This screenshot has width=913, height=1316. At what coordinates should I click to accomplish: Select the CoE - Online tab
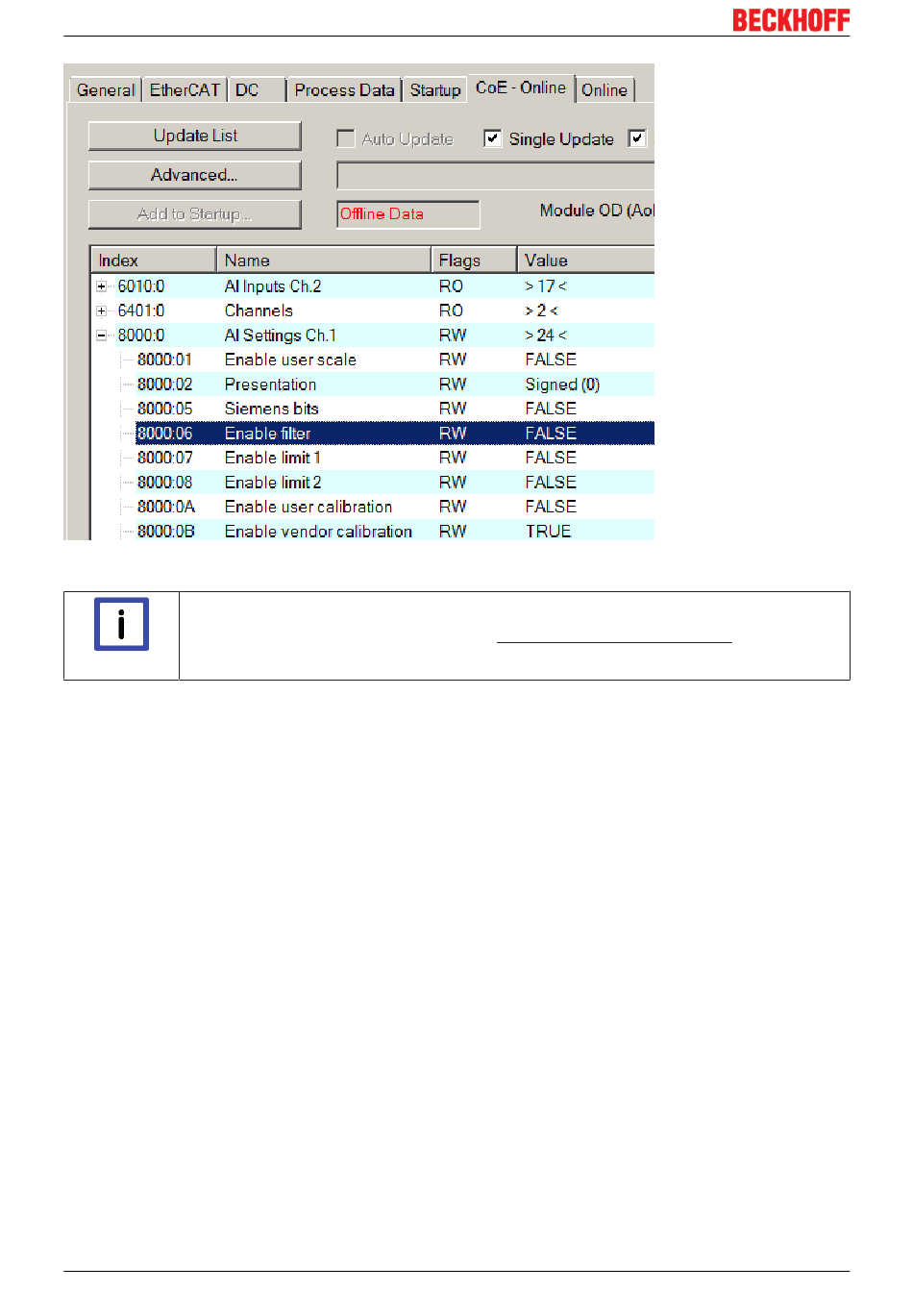(521, 87)
